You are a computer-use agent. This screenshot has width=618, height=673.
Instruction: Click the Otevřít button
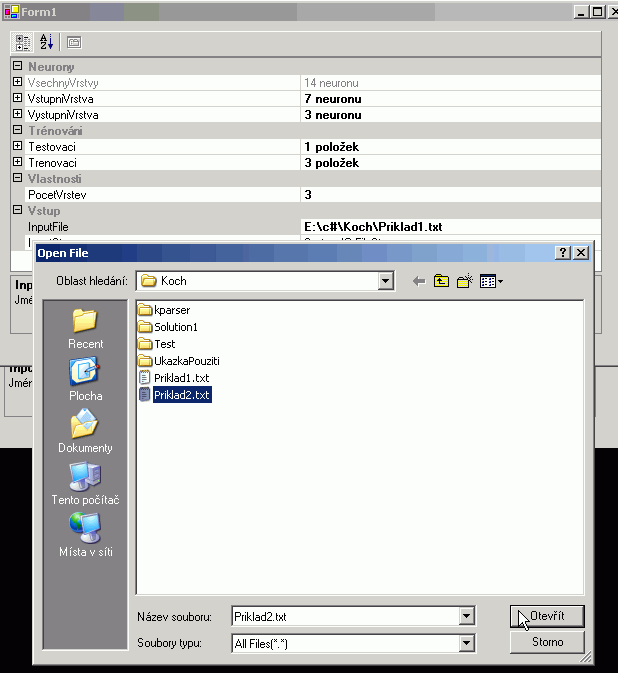point(546,616)
